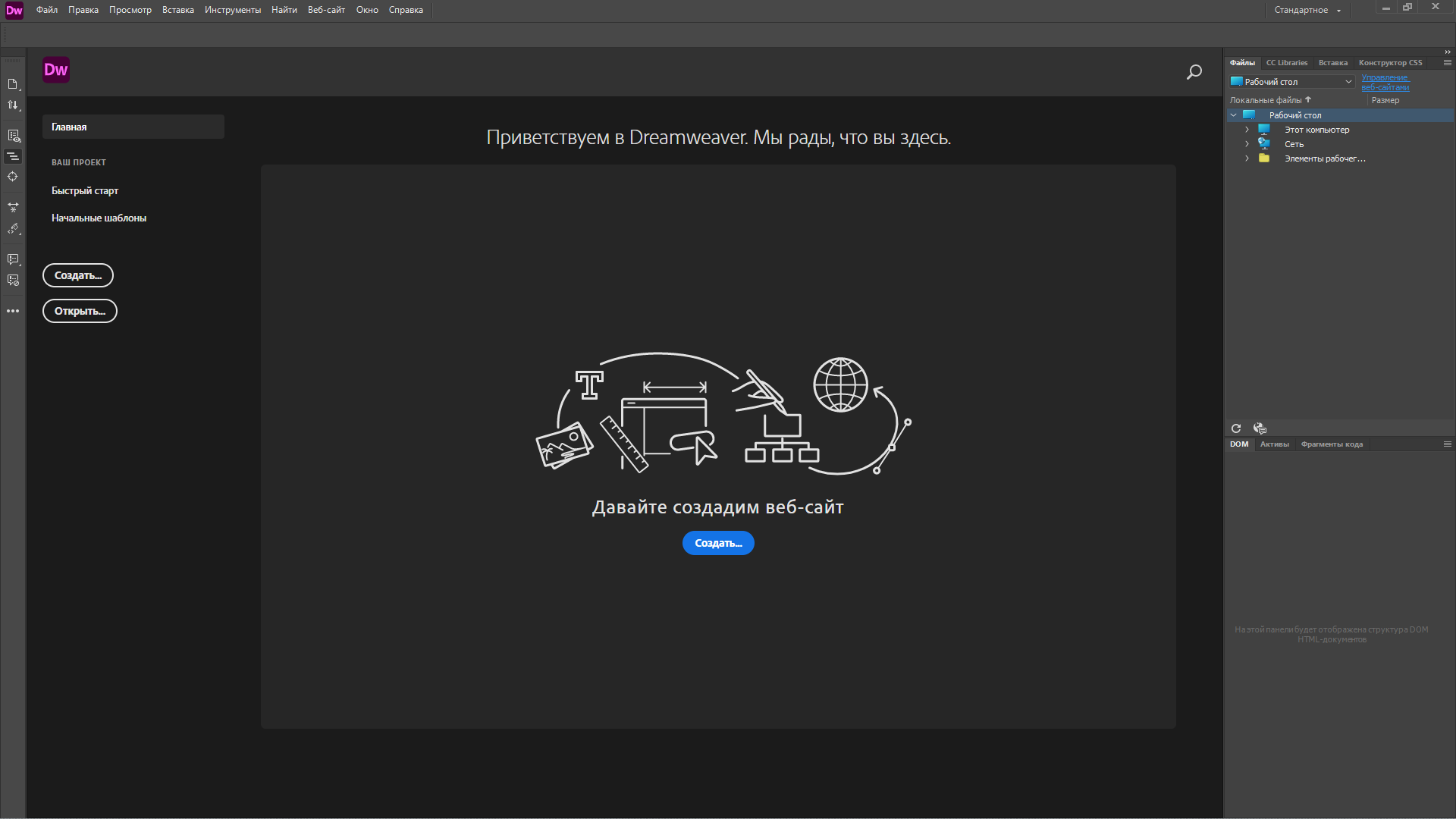Open Управление веб-сайтами link
The image size is (1456, 819).
(x=1385, y=83)
